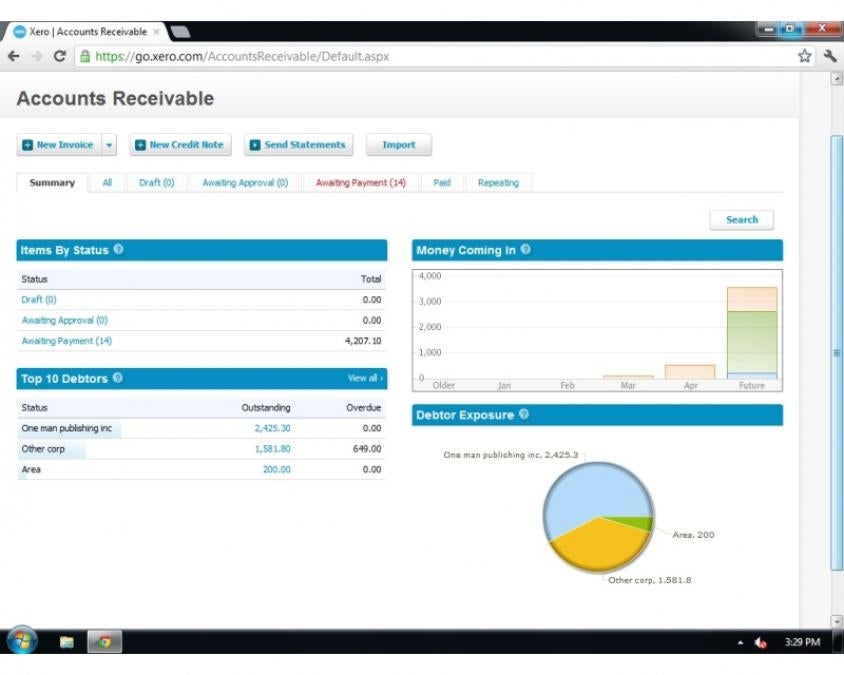Click Other corp's outstanding amount 1,581.80
The height and width of the screenshot is (675, 844).
270,449
